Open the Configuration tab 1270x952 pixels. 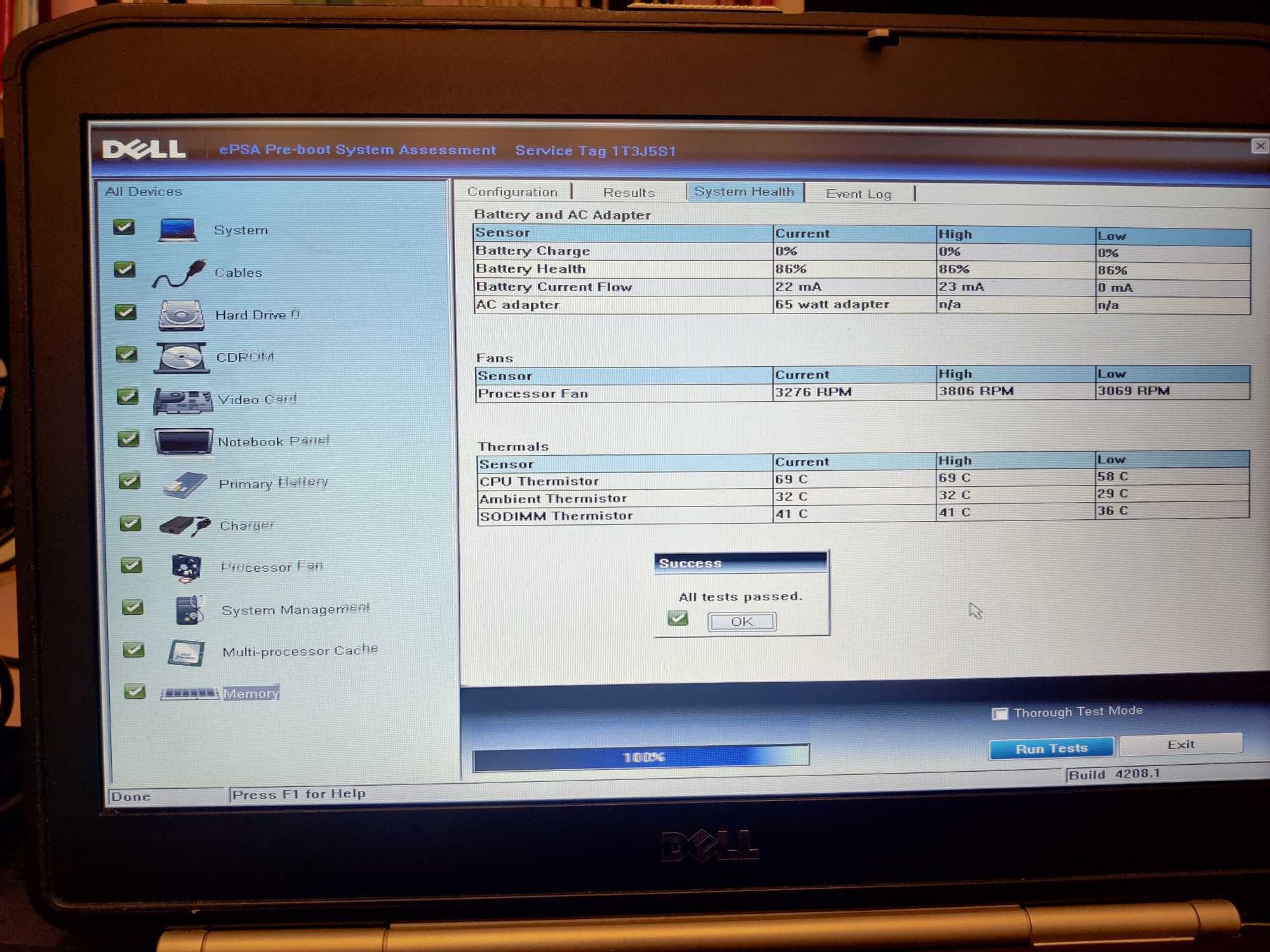(x=512, y=192)
